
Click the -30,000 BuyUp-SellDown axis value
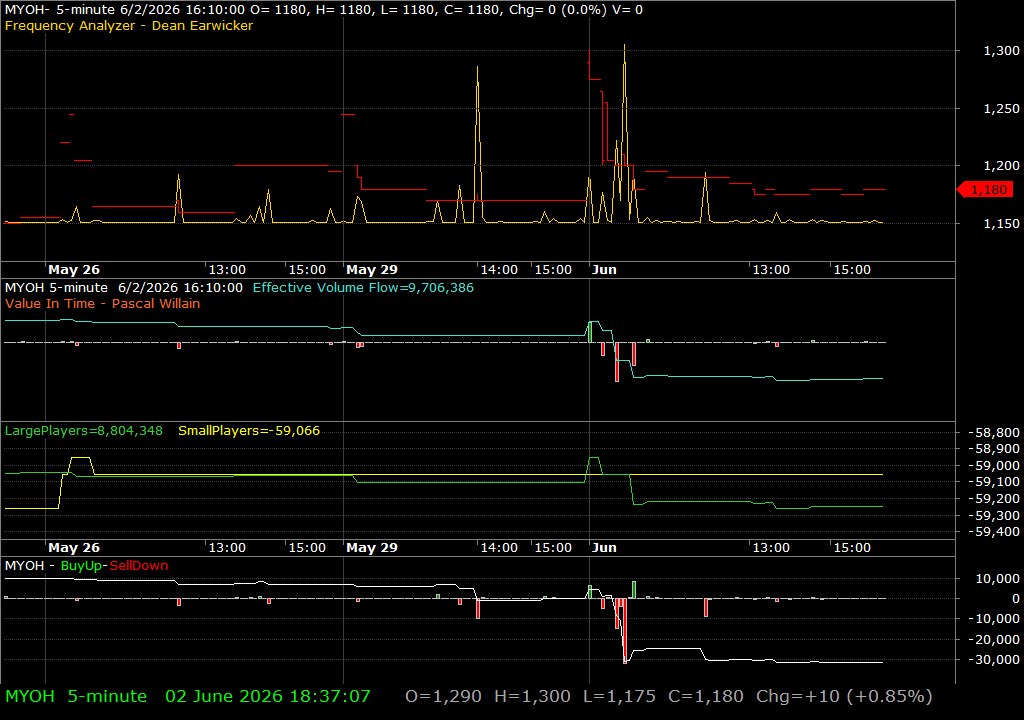coord(993,659)
